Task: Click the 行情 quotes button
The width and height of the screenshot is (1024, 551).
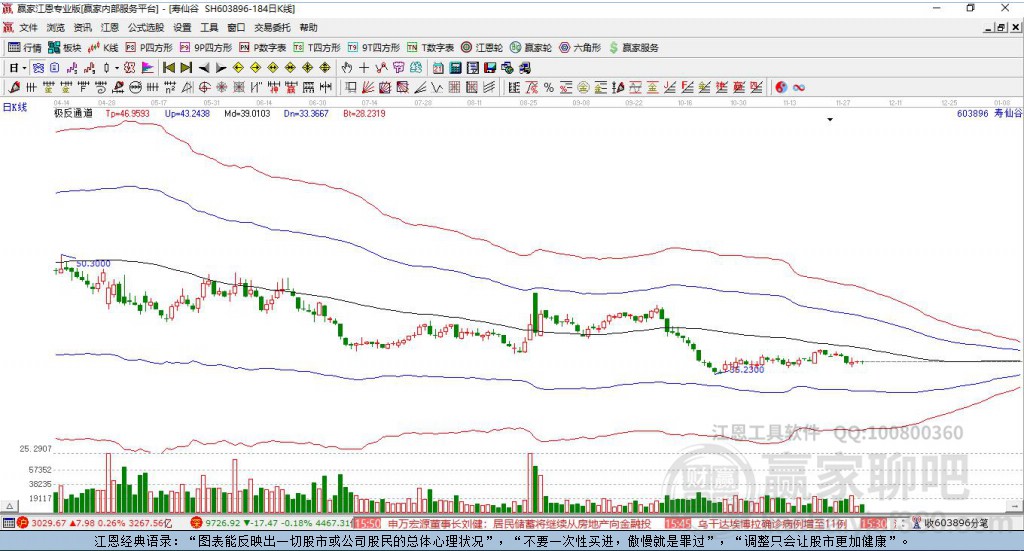Action: tap(25, 48)
